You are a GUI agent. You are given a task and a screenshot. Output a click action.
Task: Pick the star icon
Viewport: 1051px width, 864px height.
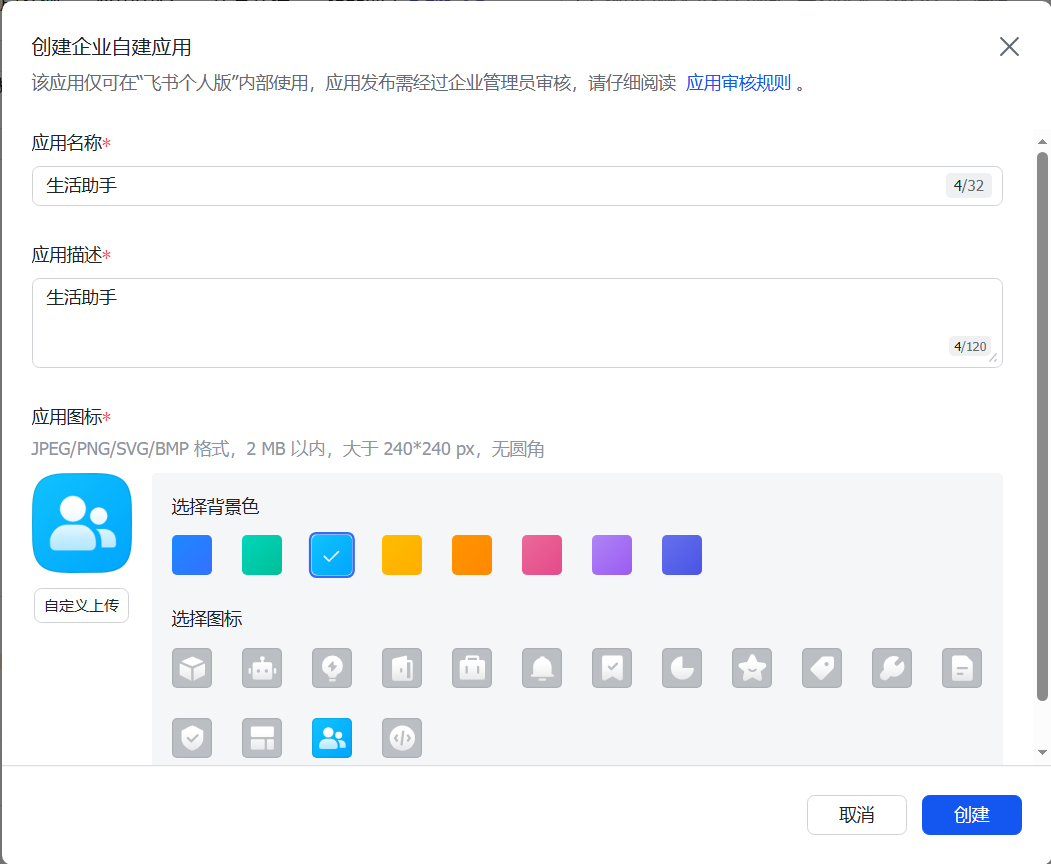tap(752, 668)
